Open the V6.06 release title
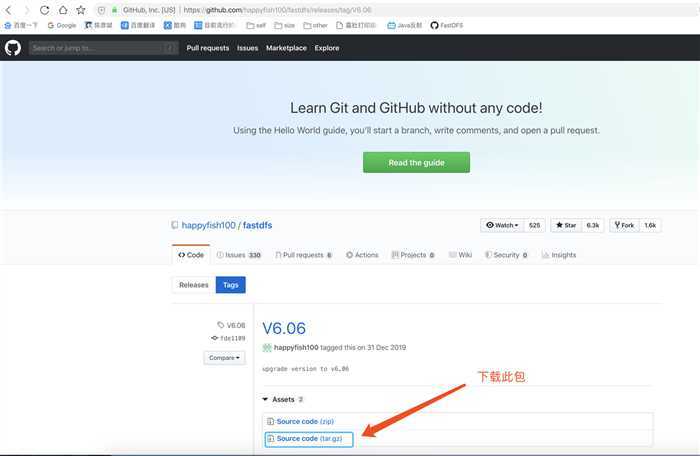Screen dimensions: 700x456 (x=284, y=328)
